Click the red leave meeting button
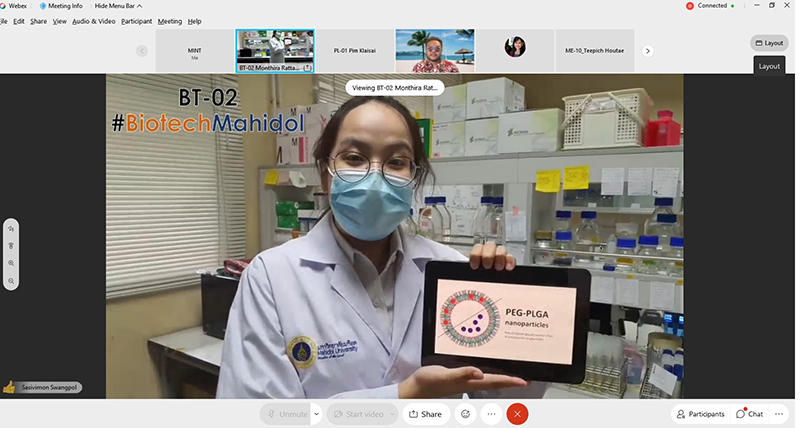The height and width of the screenshot is (428, 800). (x=517, y=414)
